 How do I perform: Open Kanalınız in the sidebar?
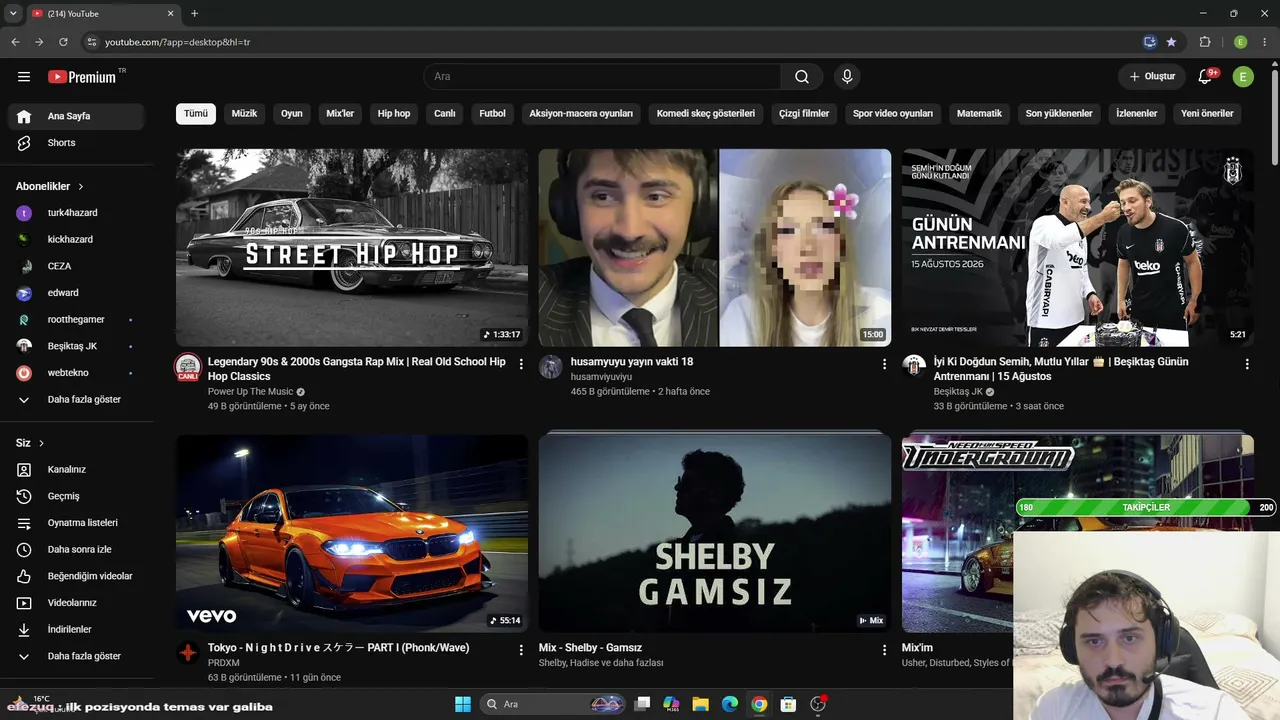click(76, 469)
